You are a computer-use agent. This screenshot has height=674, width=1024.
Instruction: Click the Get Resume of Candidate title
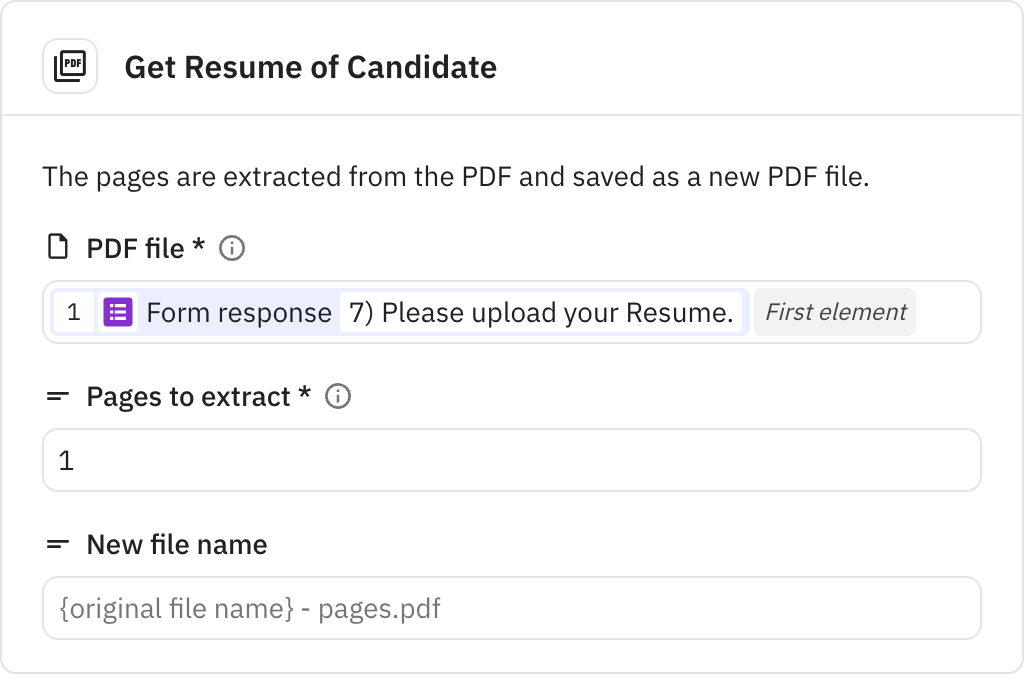(x=310, y=67)
